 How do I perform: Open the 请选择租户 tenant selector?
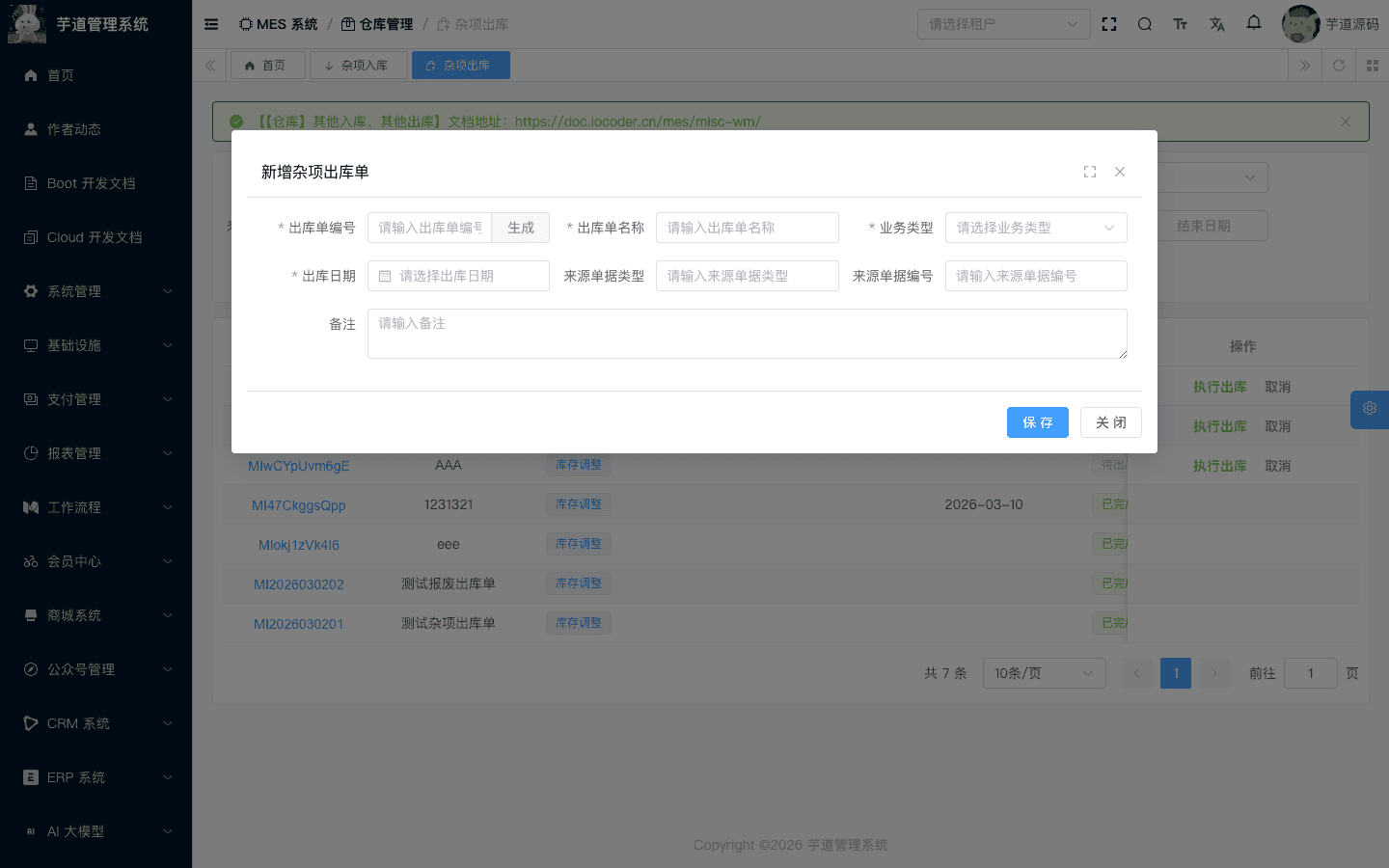point(1003,23)
